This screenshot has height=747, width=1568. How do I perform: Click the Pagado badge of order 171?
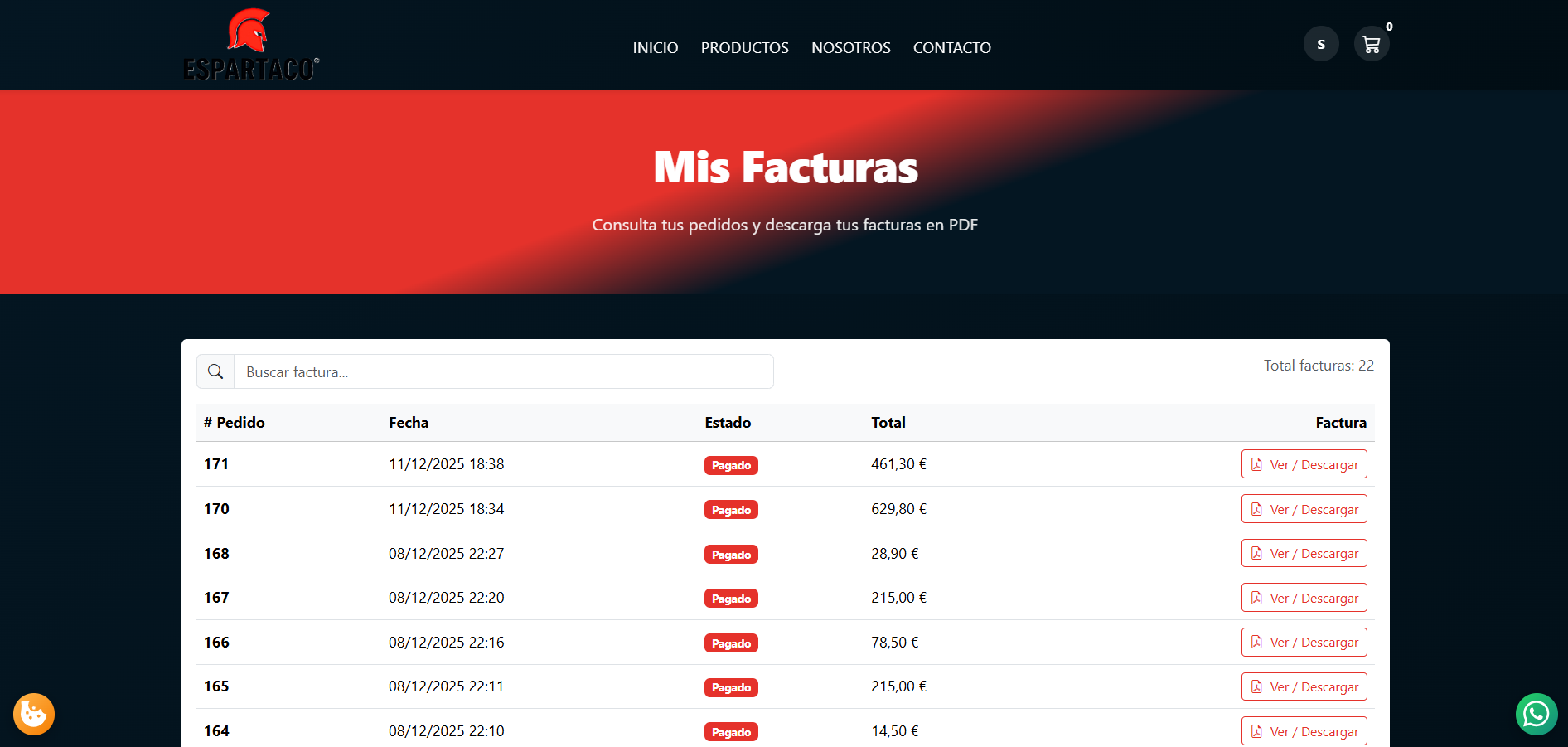point(731,465)
